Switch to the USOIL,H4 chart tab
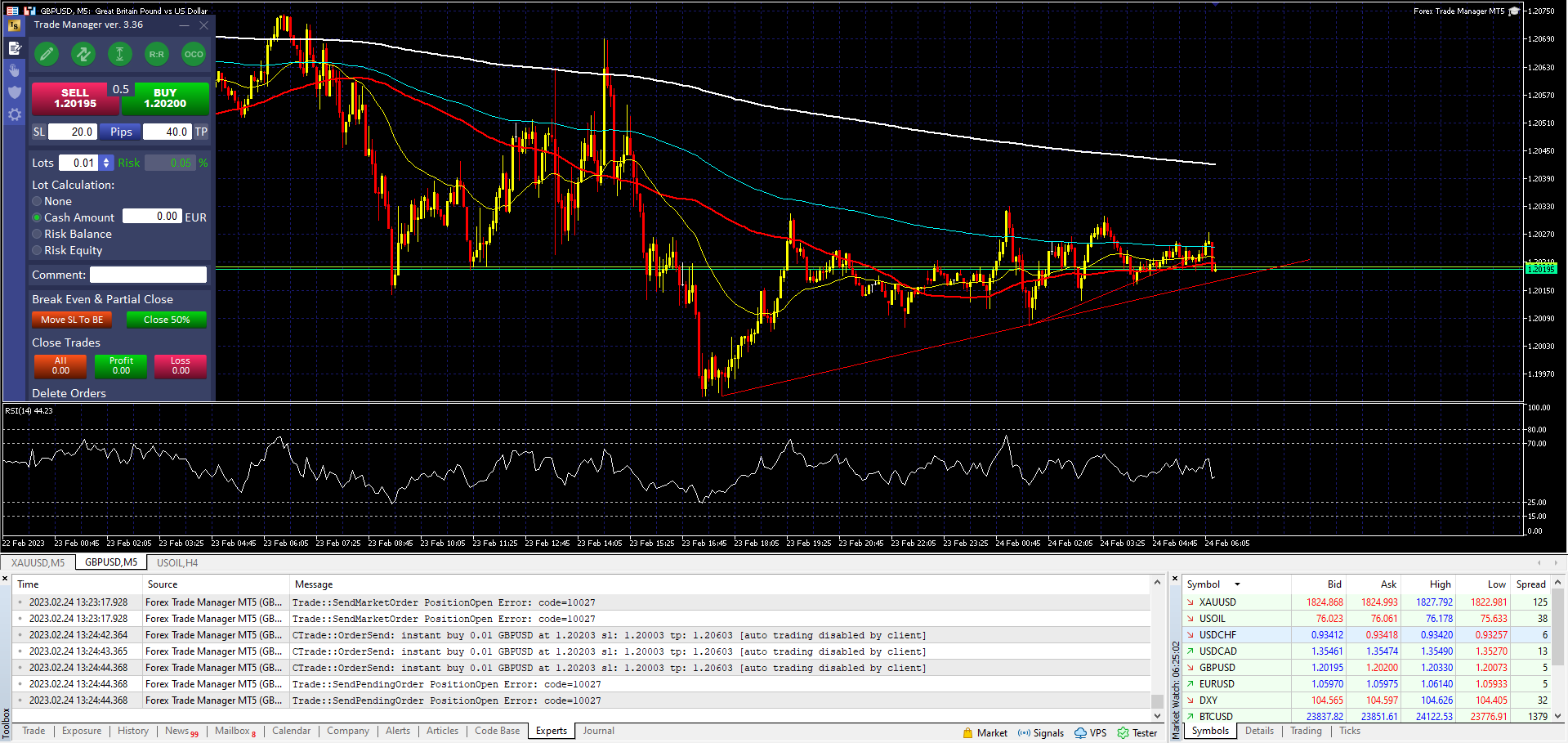The height and width of the screenshot is (743, 1568). [177, 562]
